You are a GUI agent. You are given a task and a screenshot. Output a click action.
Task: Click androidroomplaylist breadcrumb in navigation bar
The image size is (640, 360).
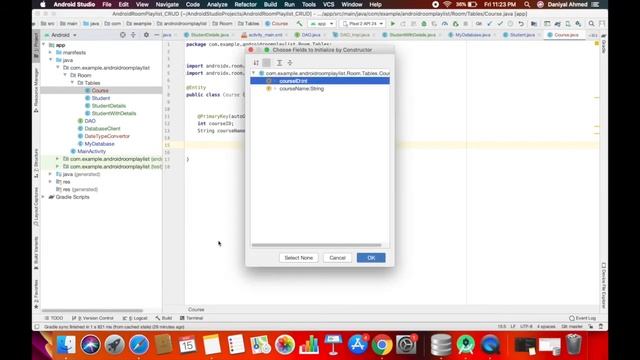click(182, 24)
